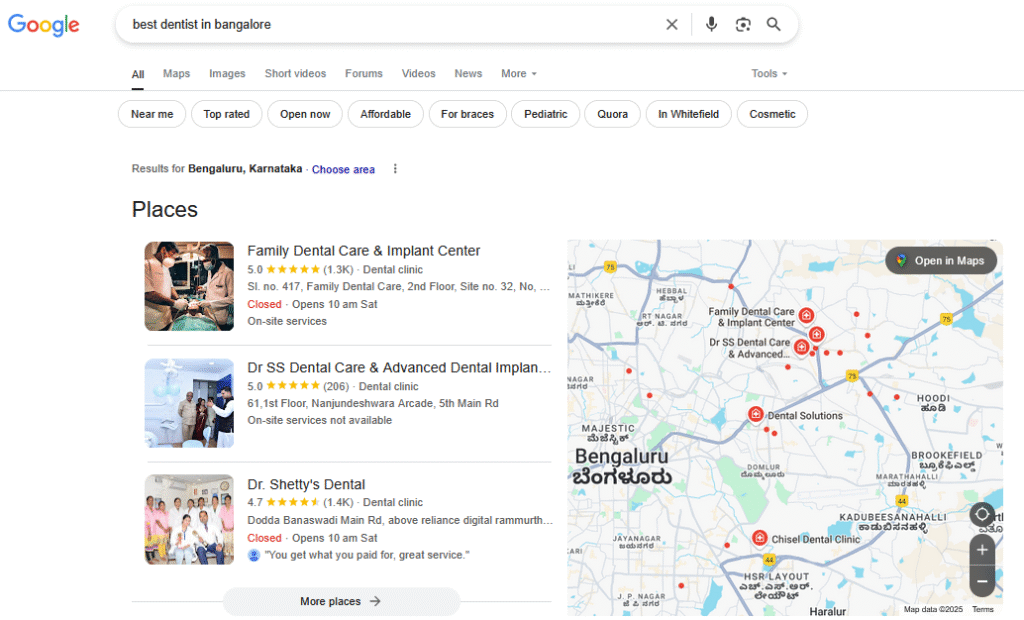Apply the In Whitefield filter chip
Screen dimensions: 1024x620
(688, 114)
